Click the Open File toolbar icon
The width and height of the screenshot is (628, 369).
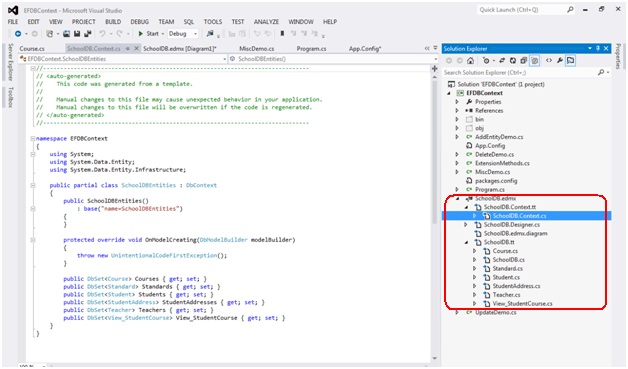(66, 34)
